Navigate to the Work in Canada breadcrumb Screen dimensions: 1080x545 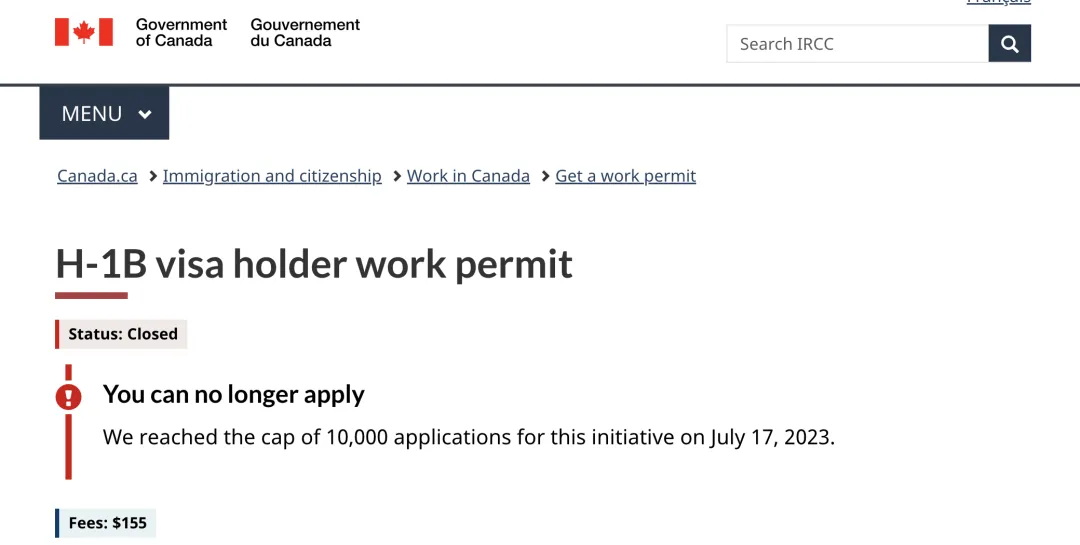(x=468, y=176)
